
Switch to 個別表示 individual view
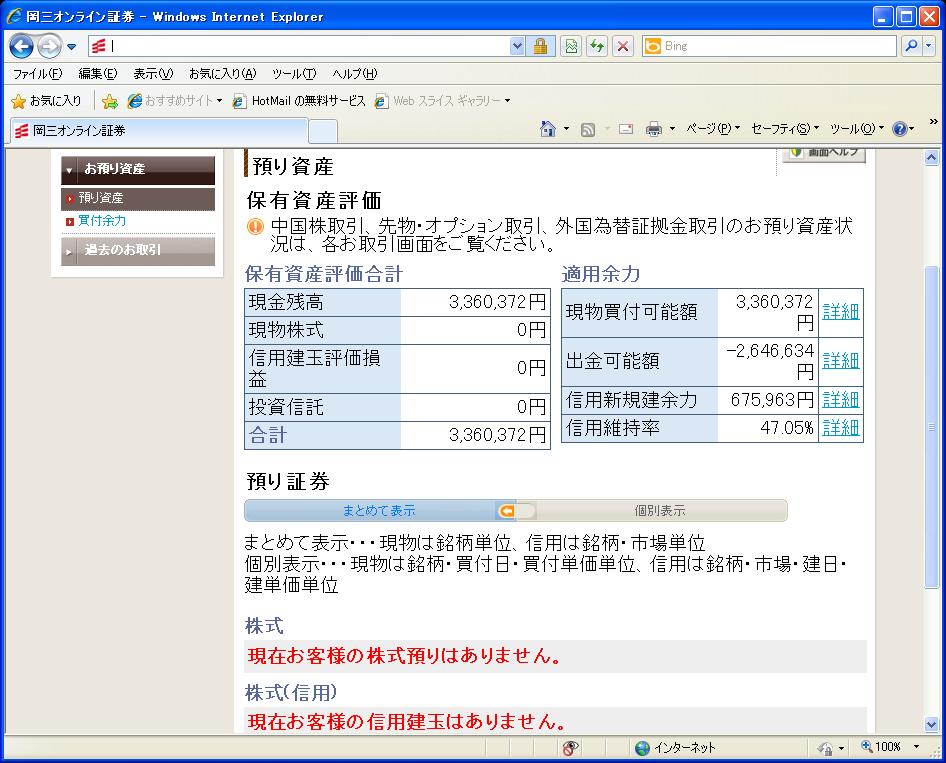click(660, 511)
